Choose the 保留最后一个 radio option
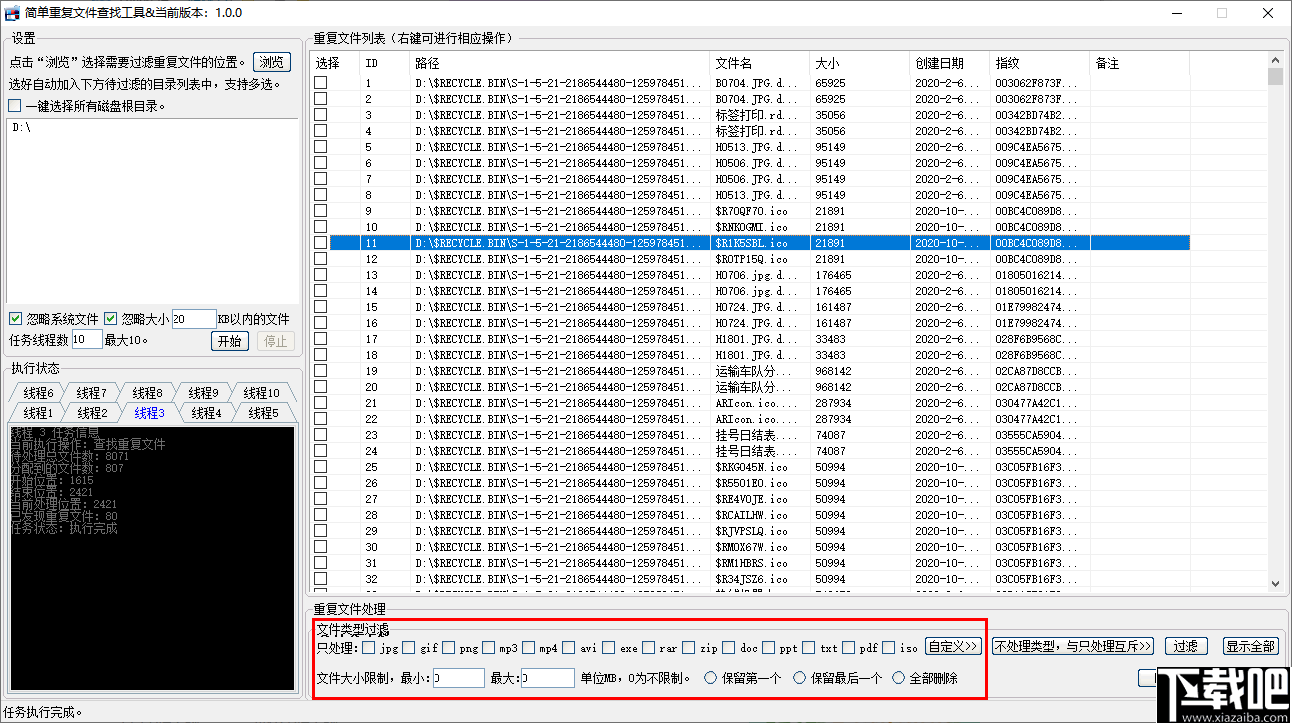Image resolution: width=1292 pixels, height=723 pixels. click(x=800, y=678)
